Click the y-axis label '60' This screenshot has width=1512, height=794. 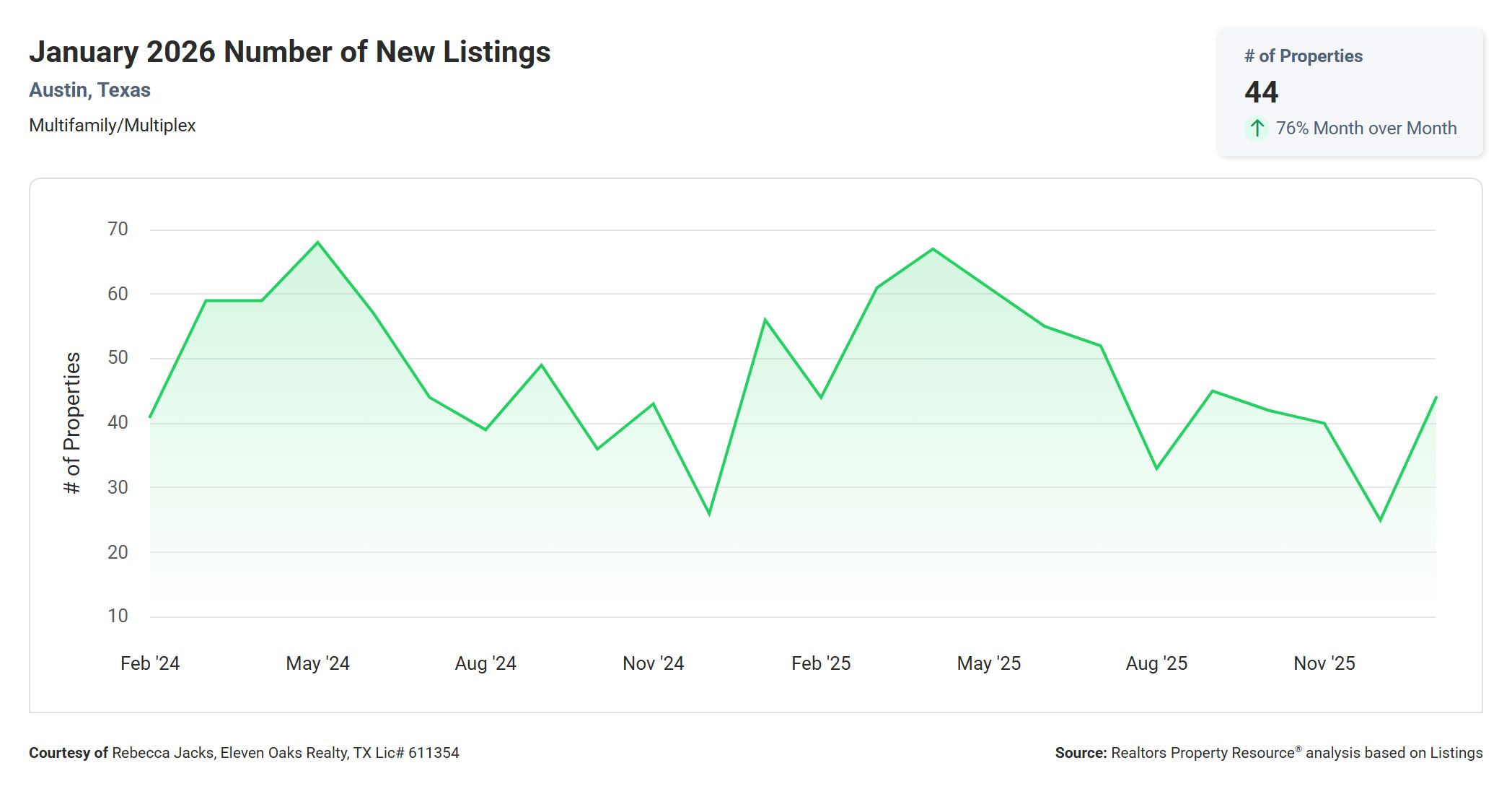click(118, 294)
